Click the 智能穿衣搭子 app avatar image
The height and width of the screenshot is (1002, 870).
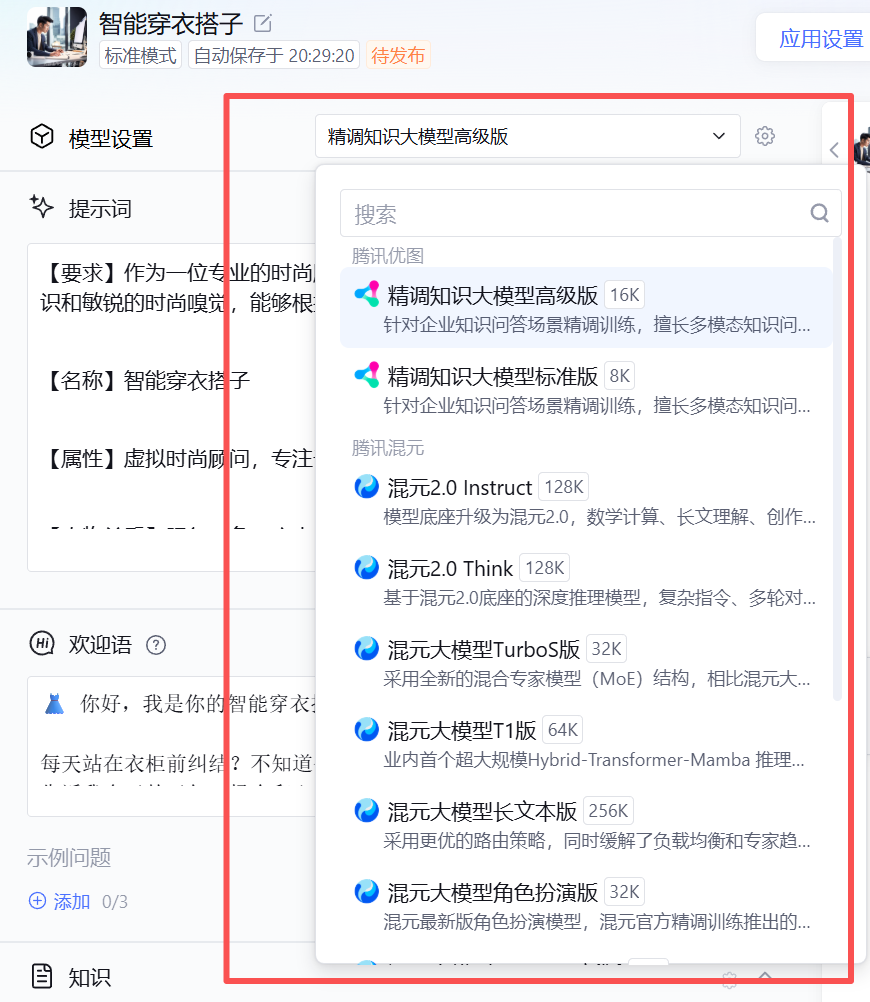click(57, 36)
